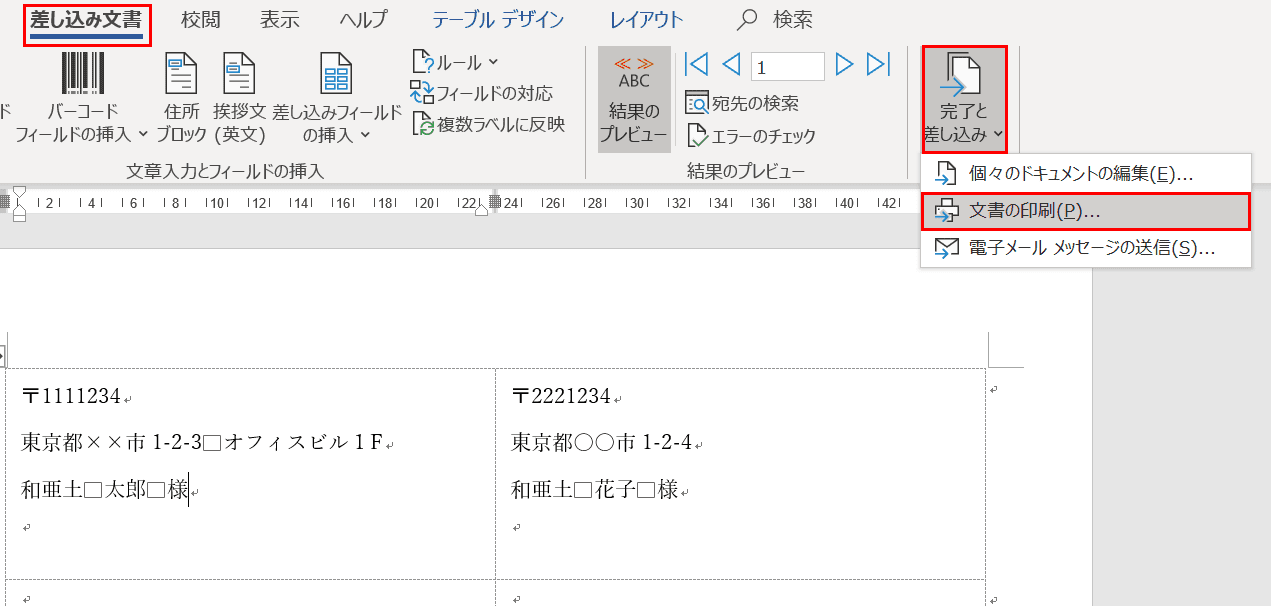Viewport: 1271px width, 606px height.
Task: Switch to the 表示 tab
Action: click(x=279, y=20)
